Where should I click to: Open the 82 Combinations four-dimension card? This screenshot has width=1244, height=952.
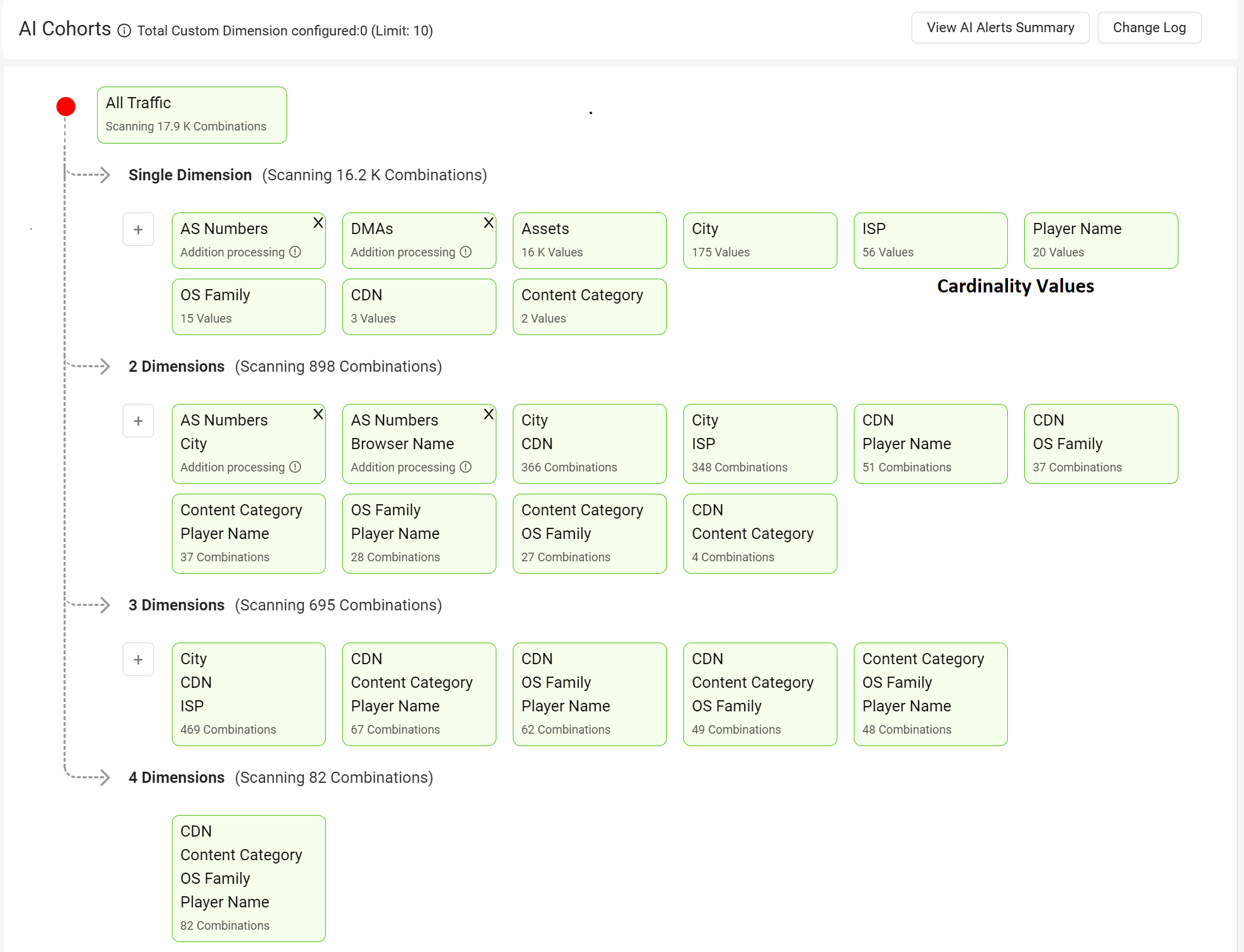(x=249, y=878)
